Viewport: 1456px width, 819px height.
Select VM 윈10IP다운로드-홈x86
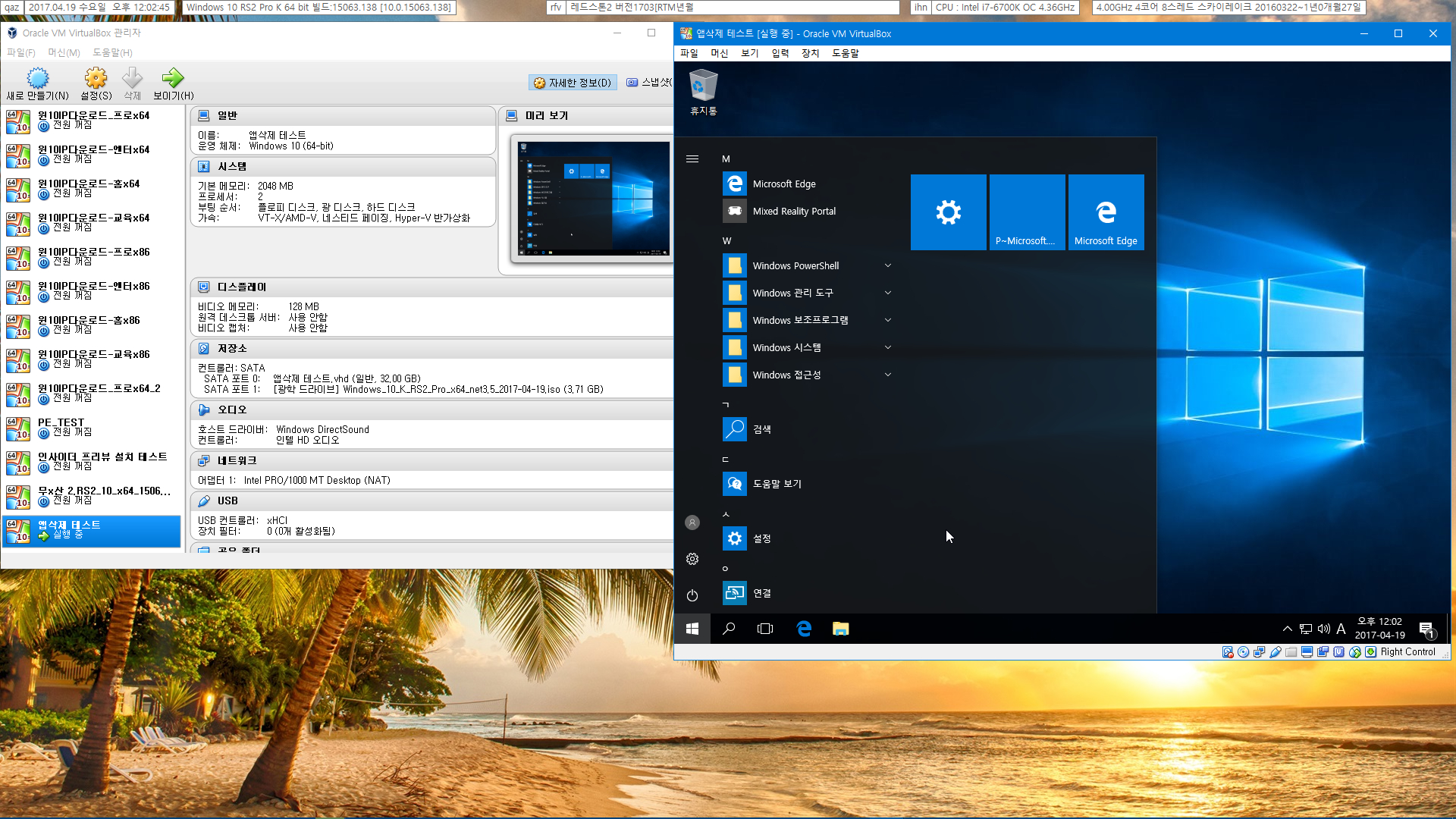coord(92,326)
